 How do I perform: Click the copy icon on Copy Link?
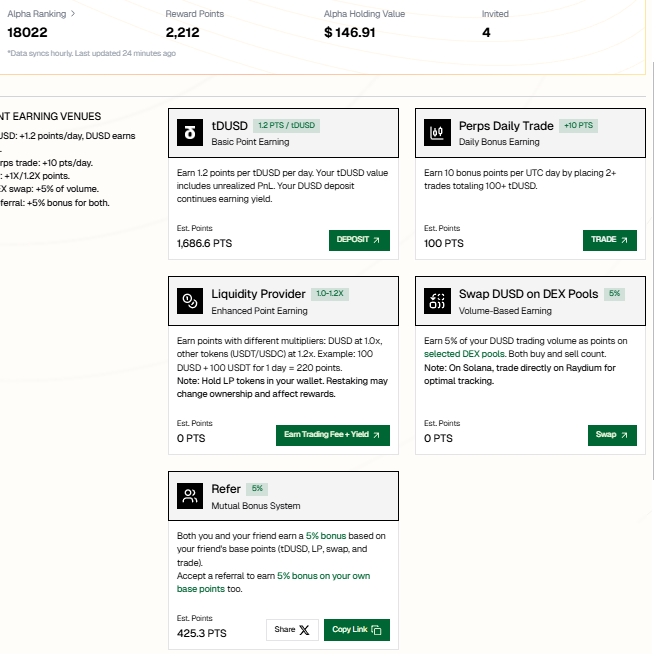point(376,630)
